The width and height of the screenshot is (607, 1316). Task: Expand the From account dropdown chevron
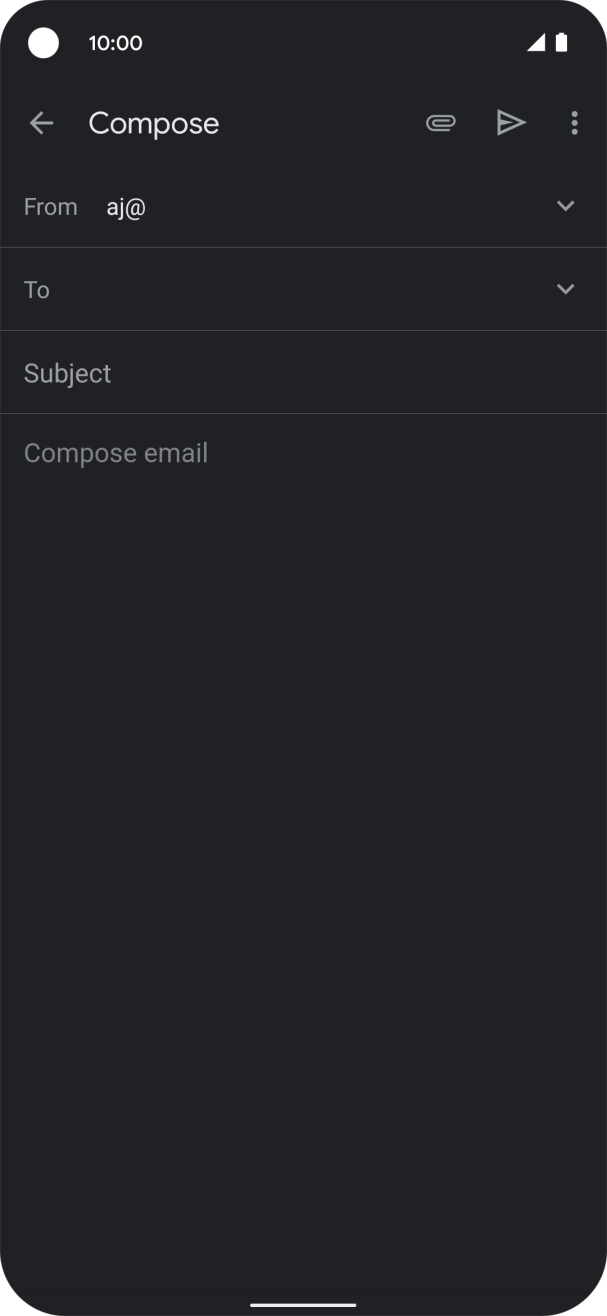566,206
